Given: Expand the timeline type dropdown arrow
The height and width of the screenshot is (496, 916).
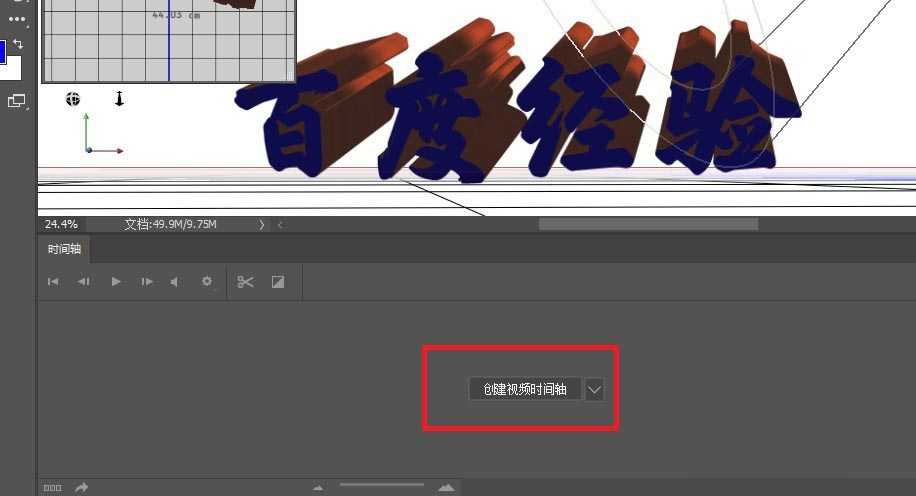Looking at the screenshot, I should (x=595, y=389).
